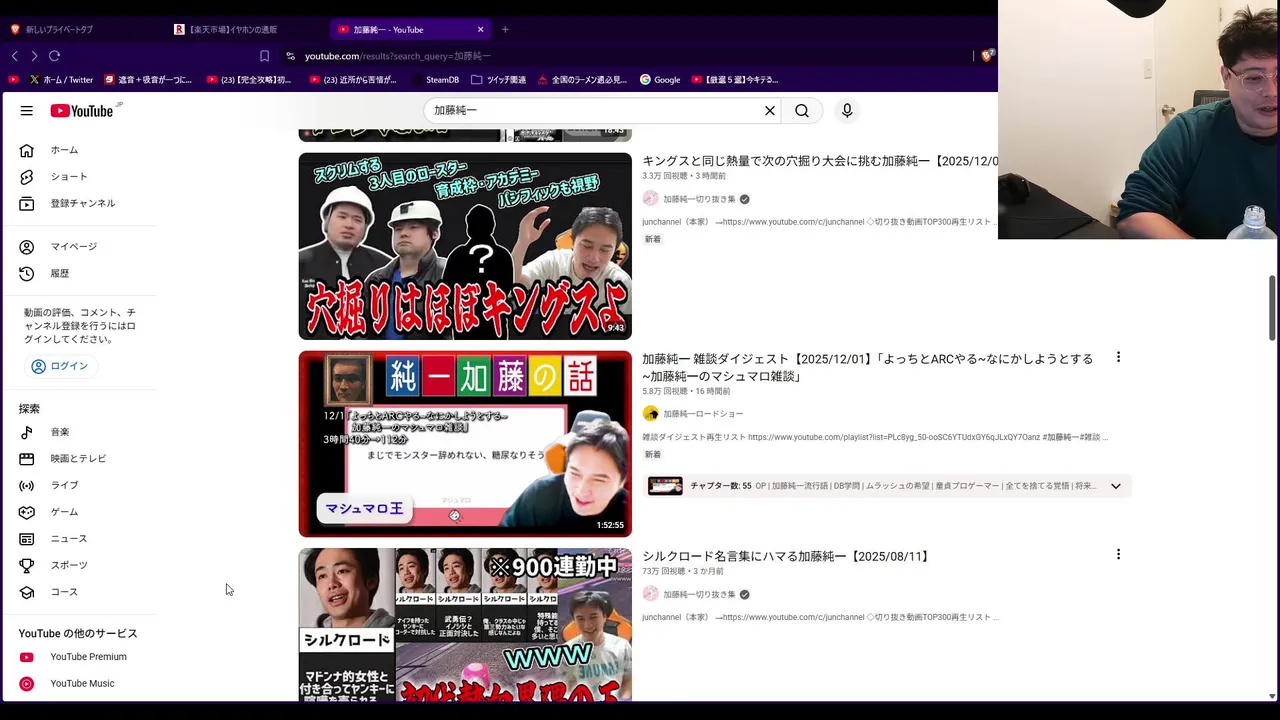The image size is (1280, 720).
Task: Play the 純一加藤の話 digest thumbnail
Action: [x=465, y=444]
